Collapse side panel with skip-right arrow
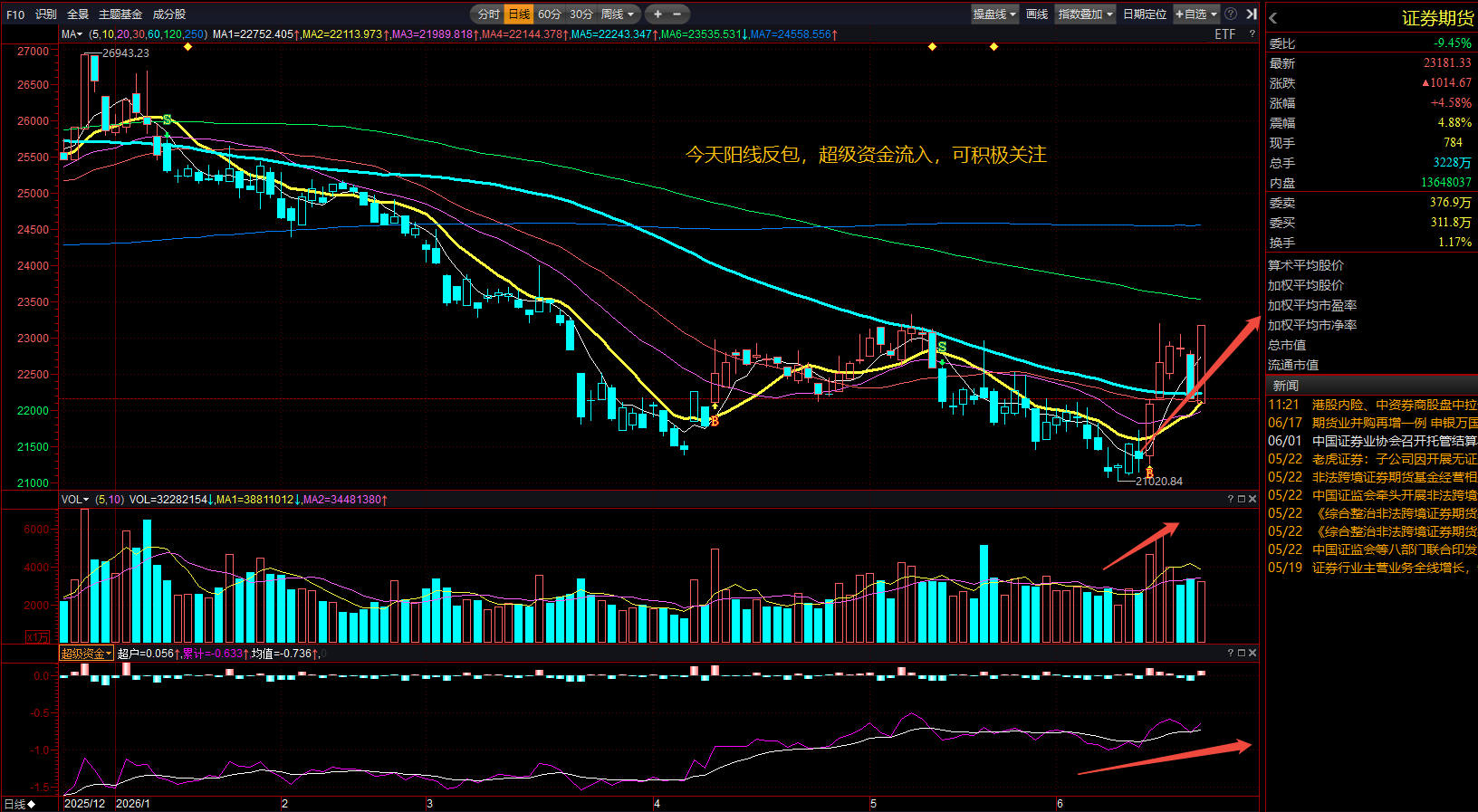 click(1251, 14)
